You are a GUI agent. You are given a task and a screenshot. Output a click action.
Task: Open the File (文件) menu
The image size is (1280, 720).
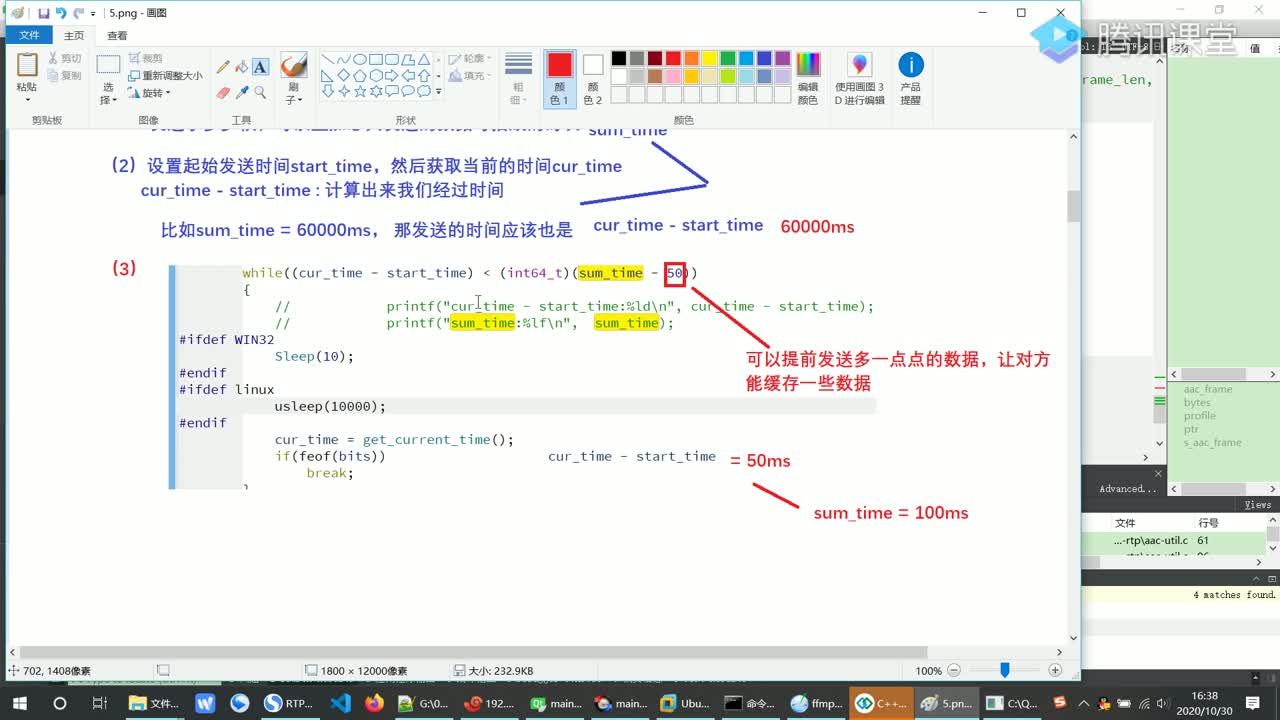(x=29, y=35)
